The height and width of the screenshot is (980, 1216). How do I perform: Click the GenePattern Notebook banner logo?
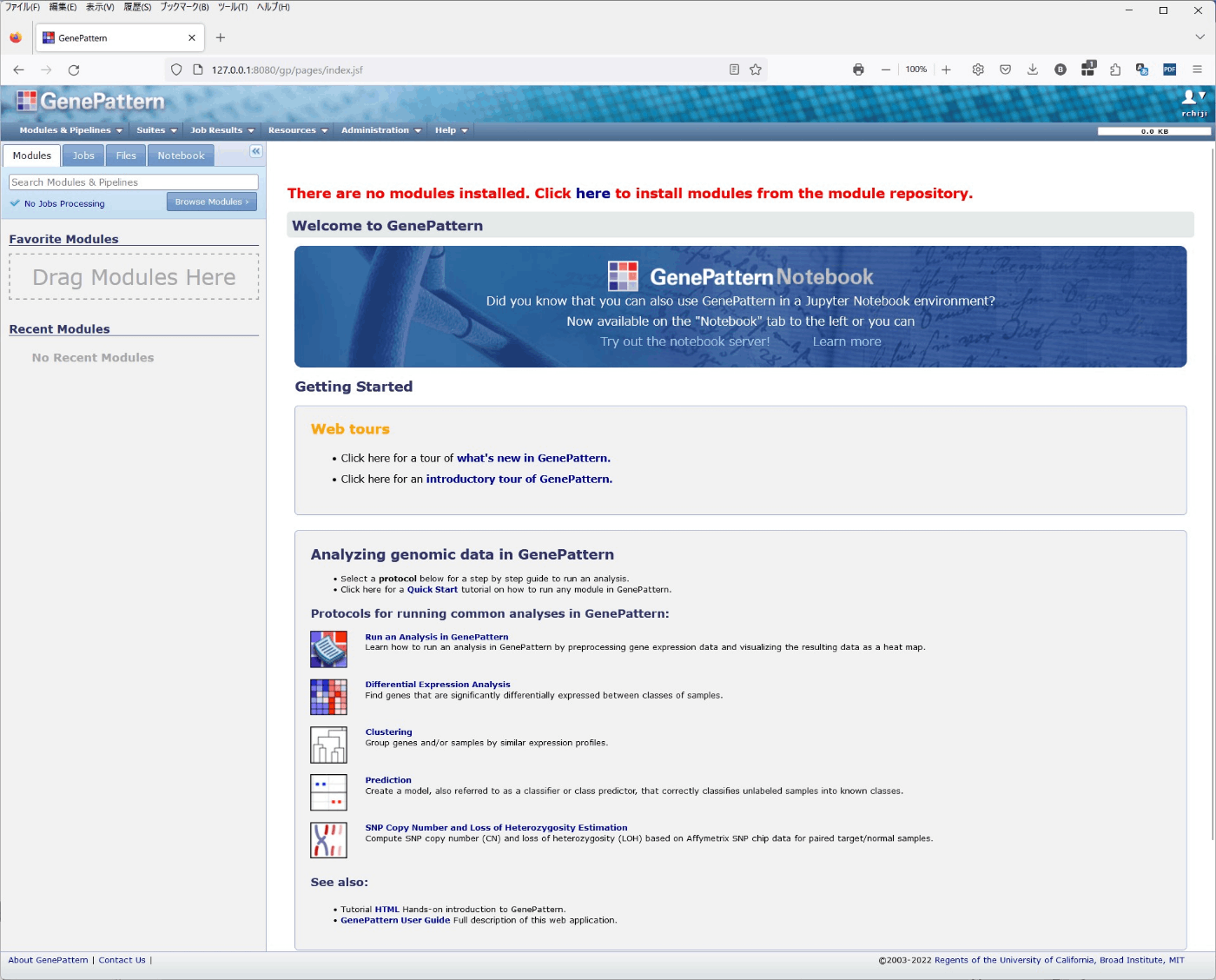click(740, 276)
